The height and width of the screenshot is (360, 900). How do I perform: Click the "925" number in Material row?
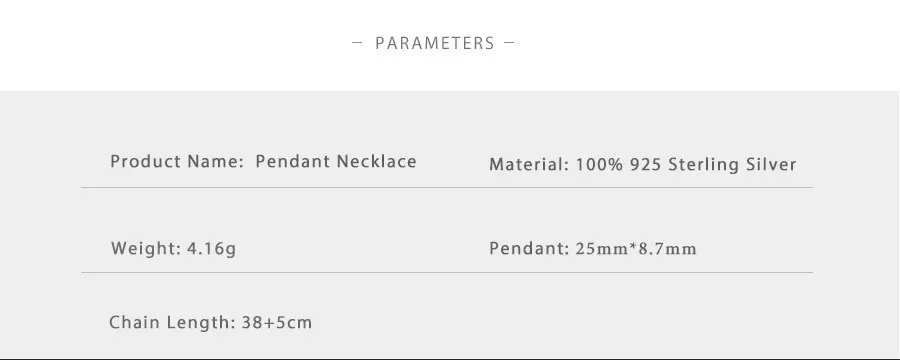646,165
